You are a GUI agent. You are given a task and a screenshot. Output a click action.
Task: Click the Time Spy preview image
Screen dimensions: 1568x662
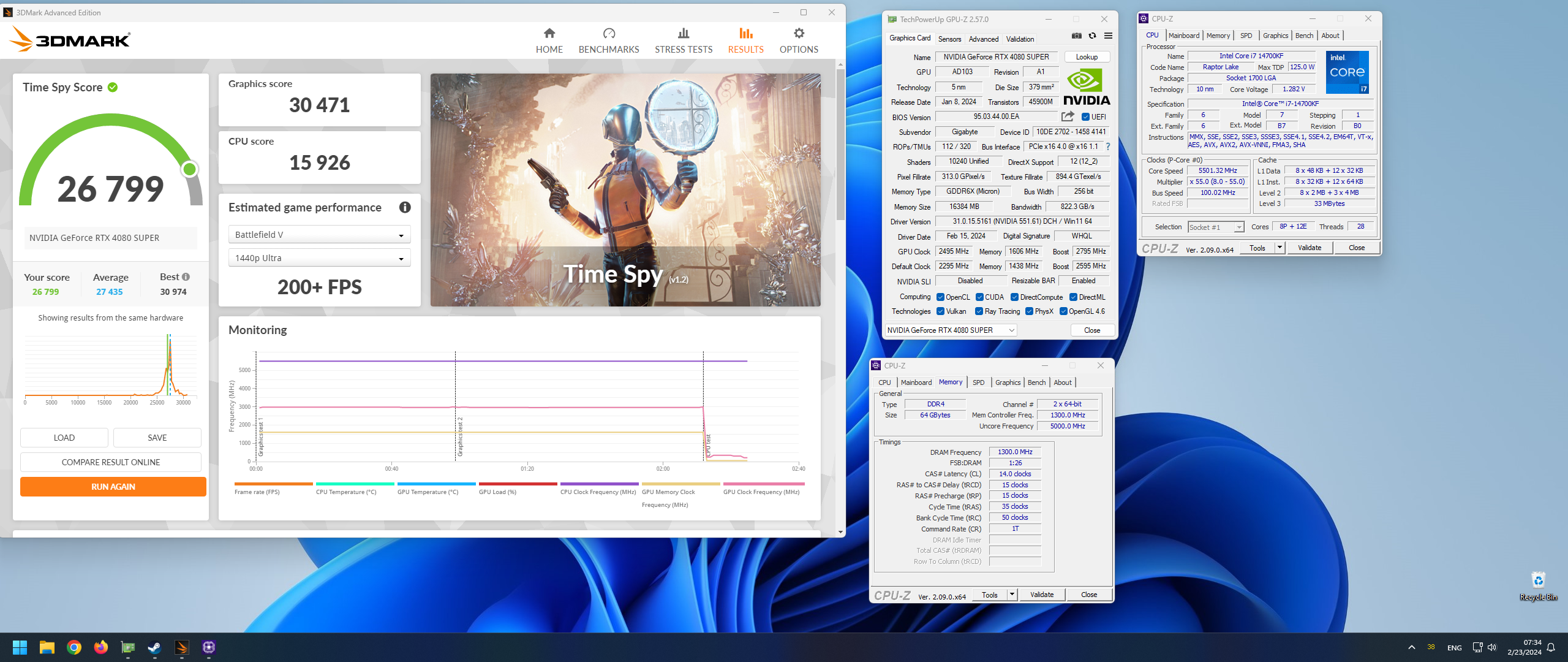pos(625,190)
